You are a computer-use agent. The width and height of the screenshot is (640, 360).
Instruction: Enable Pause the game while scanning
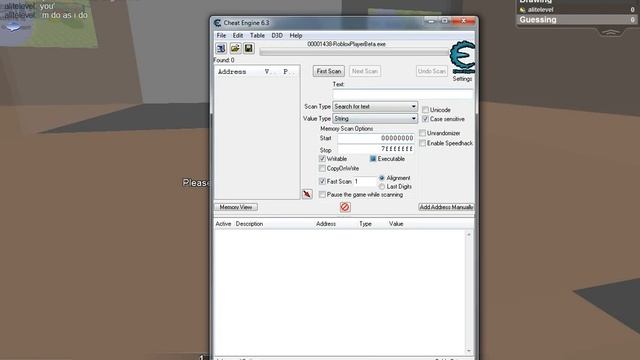pos(322,195)
